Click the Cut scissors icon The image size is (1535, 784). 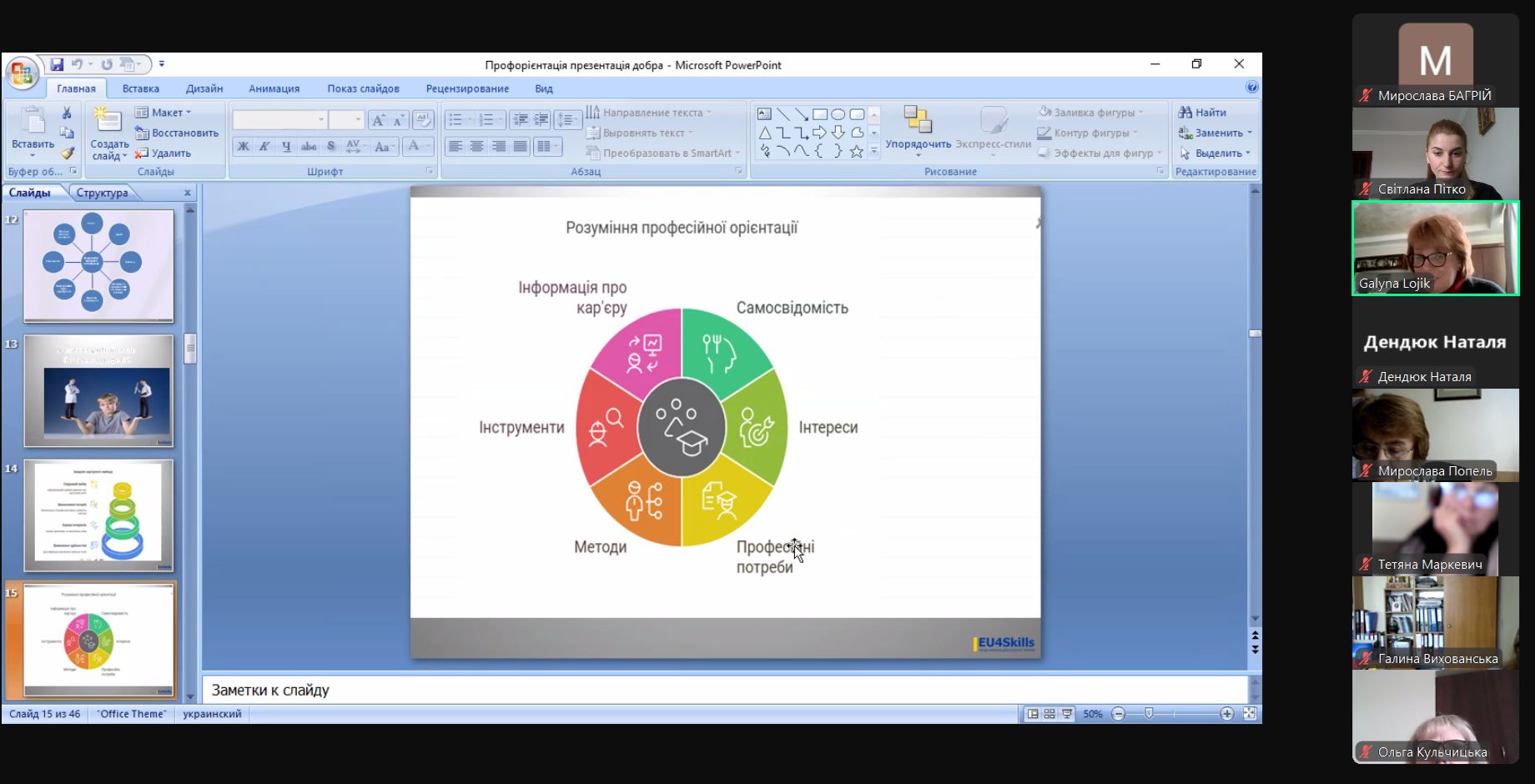[x=67, y=113]
